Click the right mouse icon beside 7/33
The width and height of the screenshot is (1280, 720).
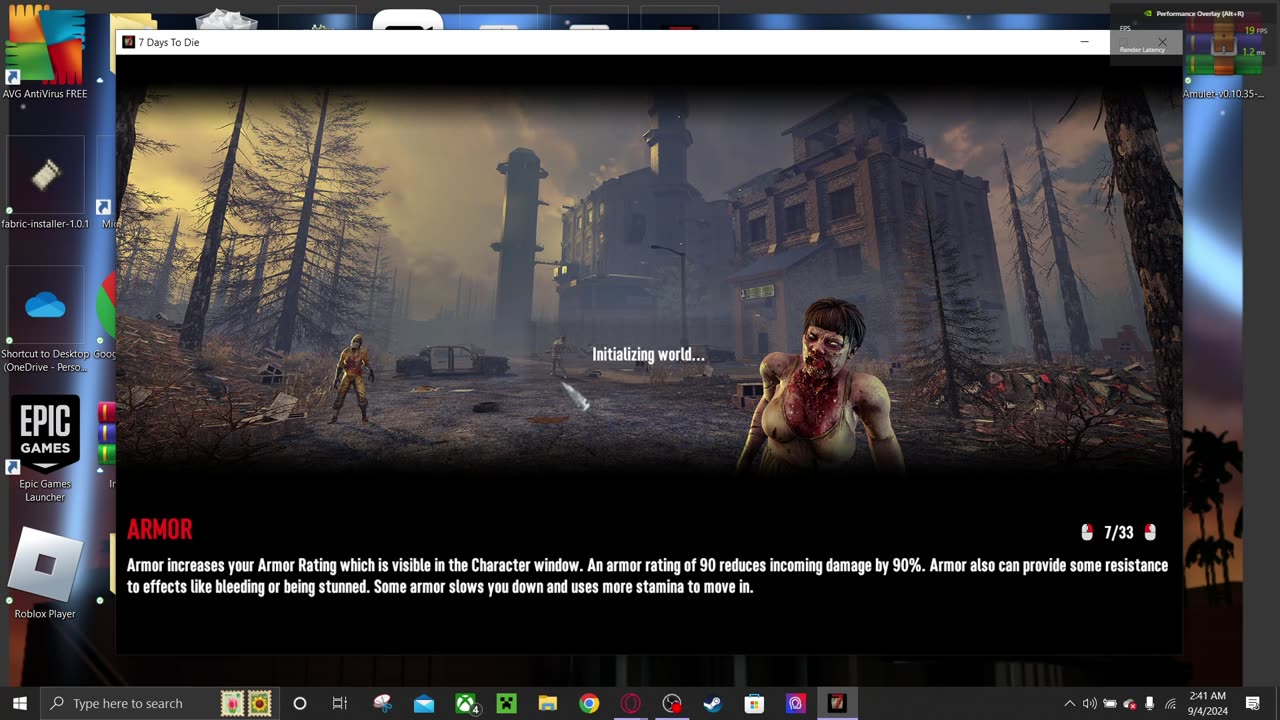coord(1150,532)
